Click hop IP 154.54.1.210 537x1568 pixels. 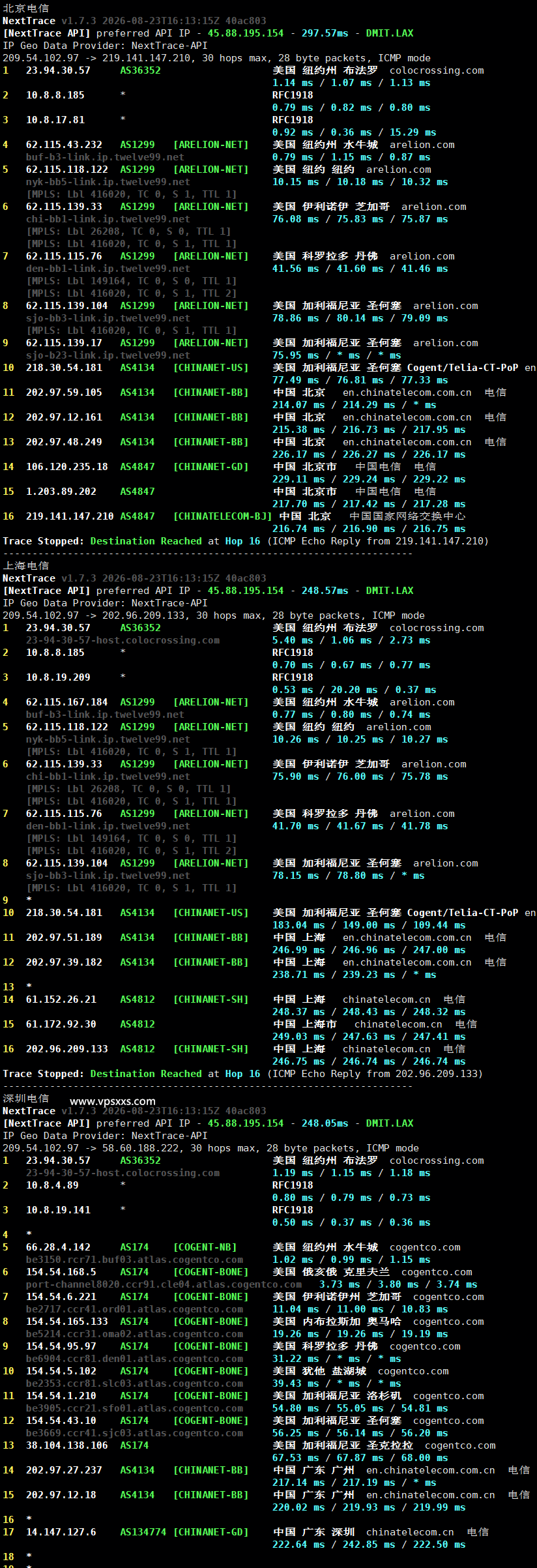click(x=61, y=1396)
